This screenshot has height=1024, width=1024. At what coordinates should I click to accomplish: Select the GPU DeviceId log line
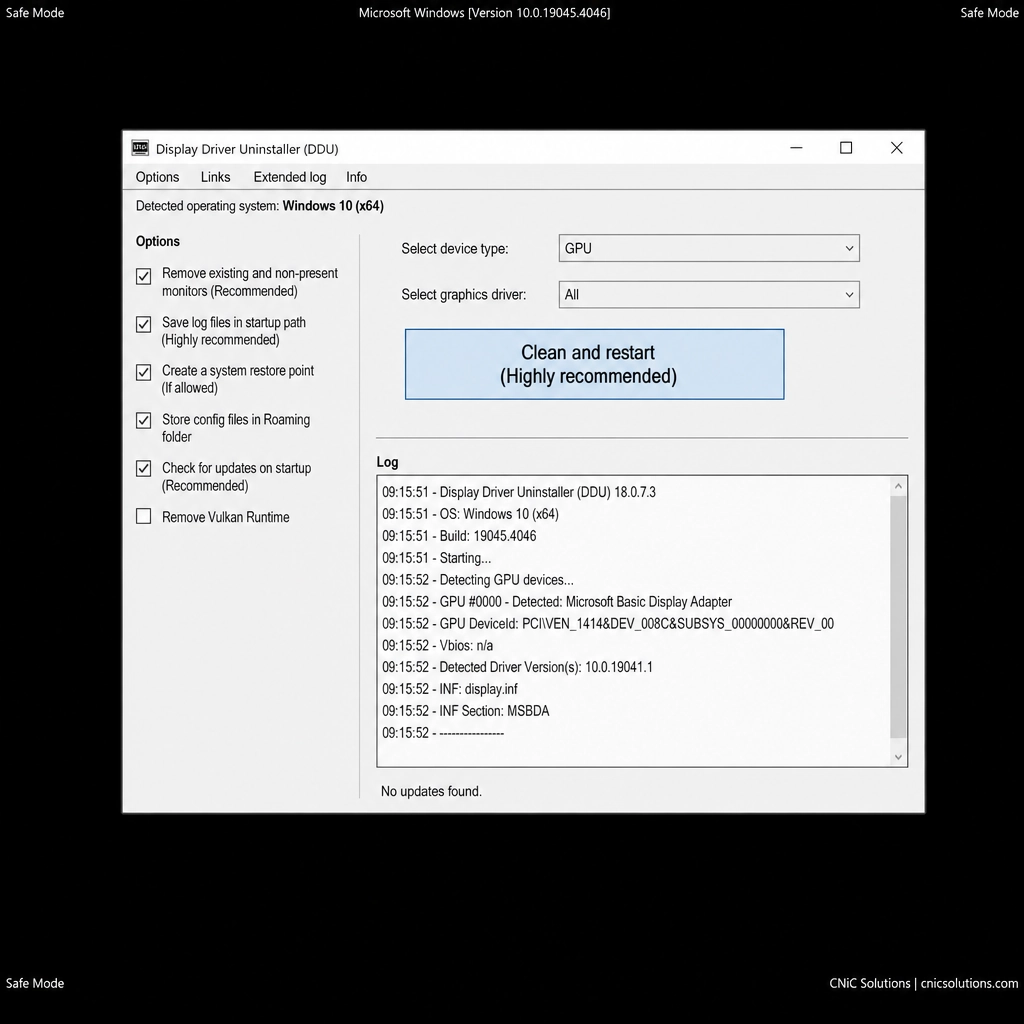[608, 623]
